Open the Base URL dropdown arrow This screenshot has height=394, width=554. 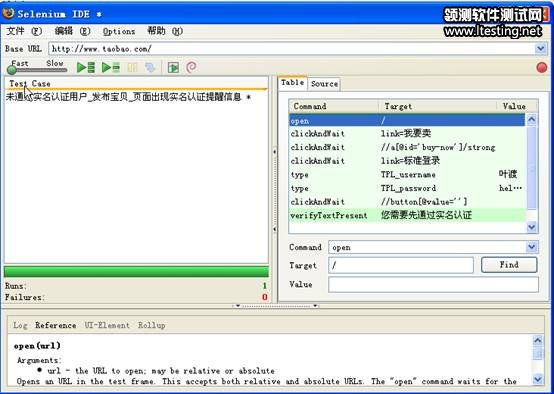(x=541, y=48)
